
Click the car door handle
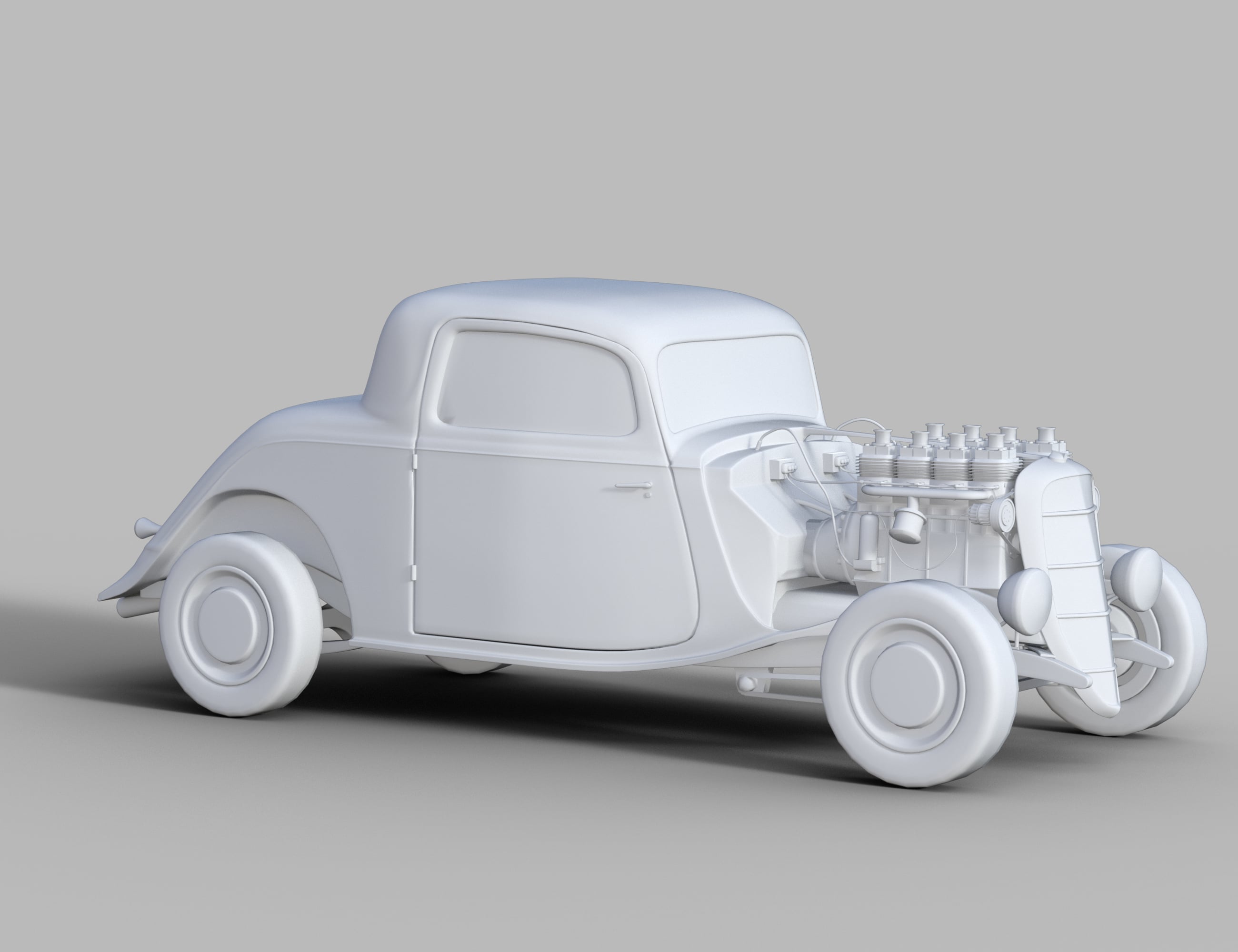point(633,486)
